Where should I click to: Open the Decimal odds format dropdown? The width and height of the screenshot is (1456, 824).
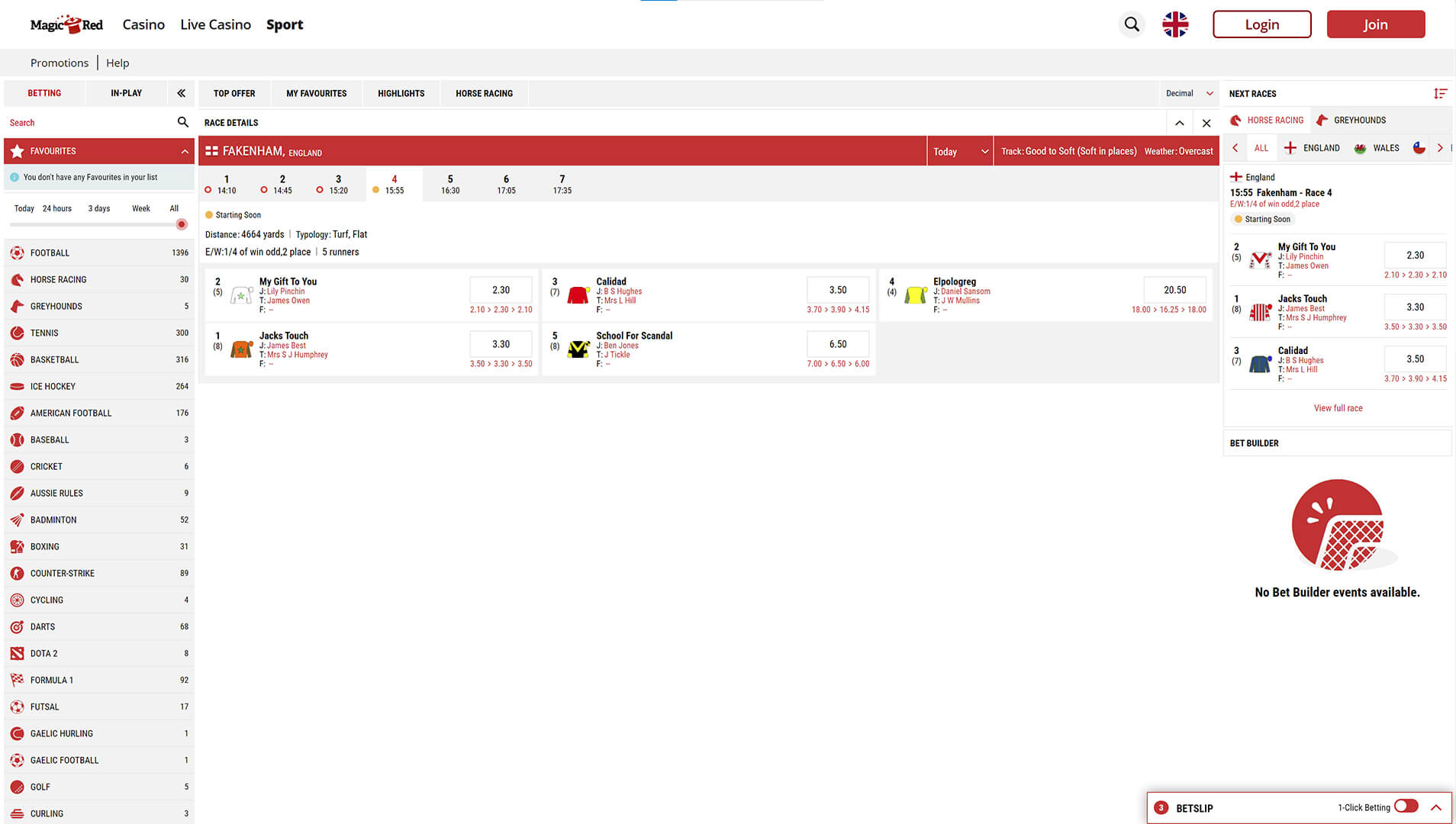coord(1189,93)
